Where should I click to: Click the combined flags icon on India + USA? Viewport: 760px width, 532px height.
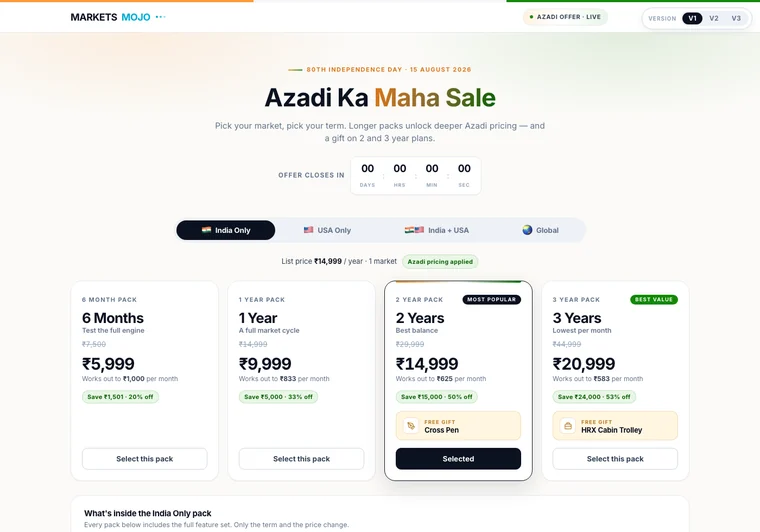pos(414,230)
